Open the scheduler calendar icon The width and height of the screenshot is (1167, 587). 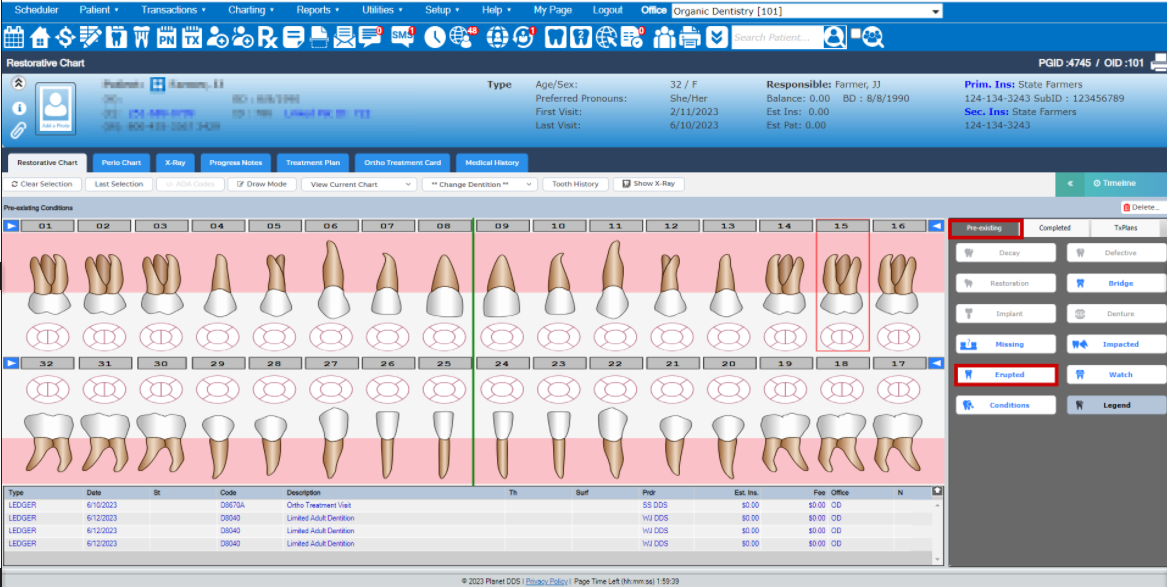click(x=14, y=38)
